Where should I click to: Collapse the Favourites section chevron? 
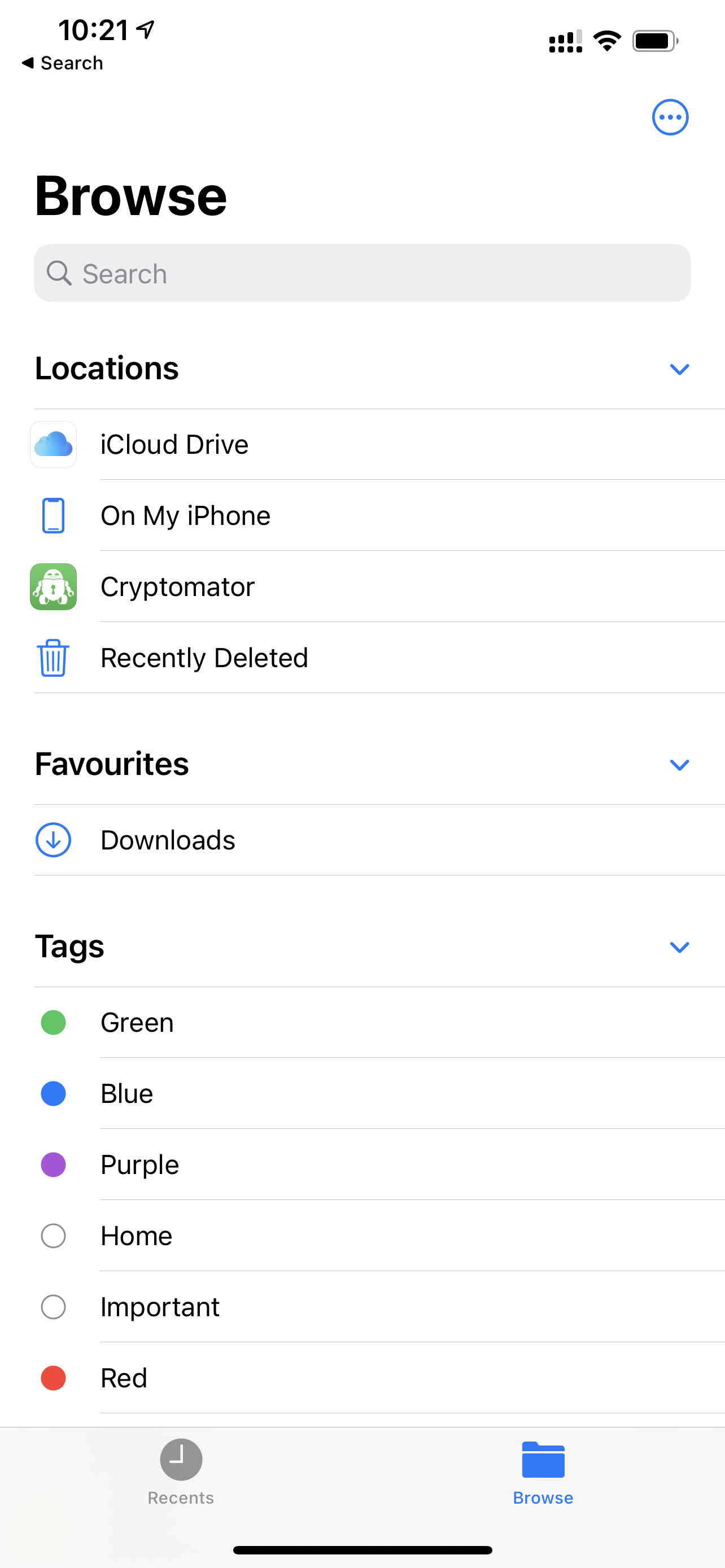(679, 764)
